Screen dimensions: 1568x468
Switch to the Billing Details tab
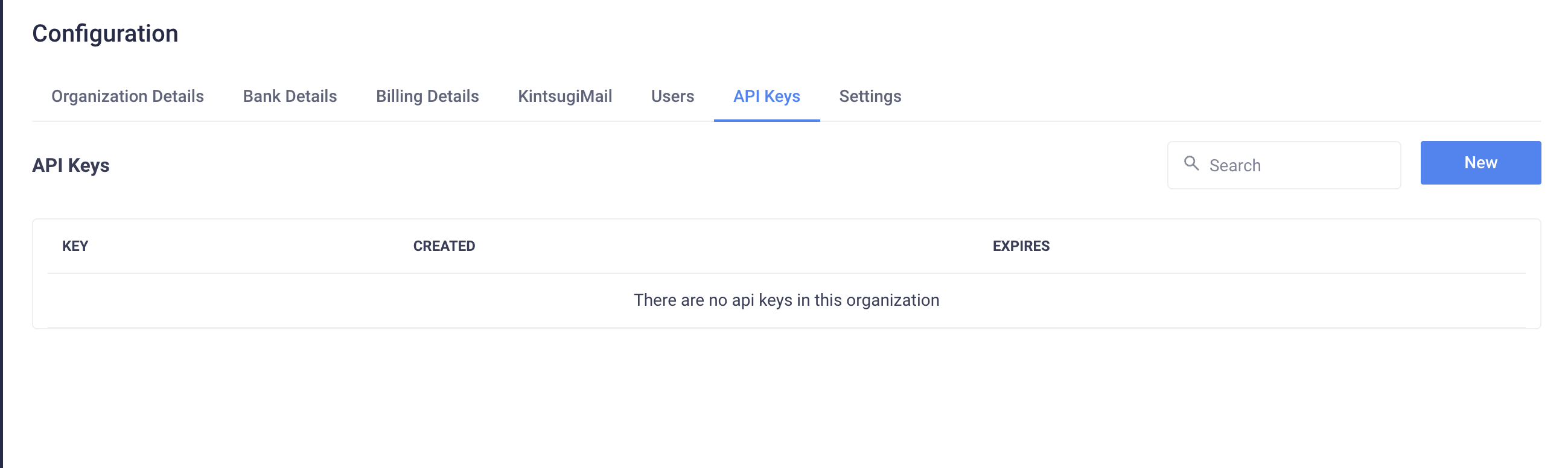427,96
